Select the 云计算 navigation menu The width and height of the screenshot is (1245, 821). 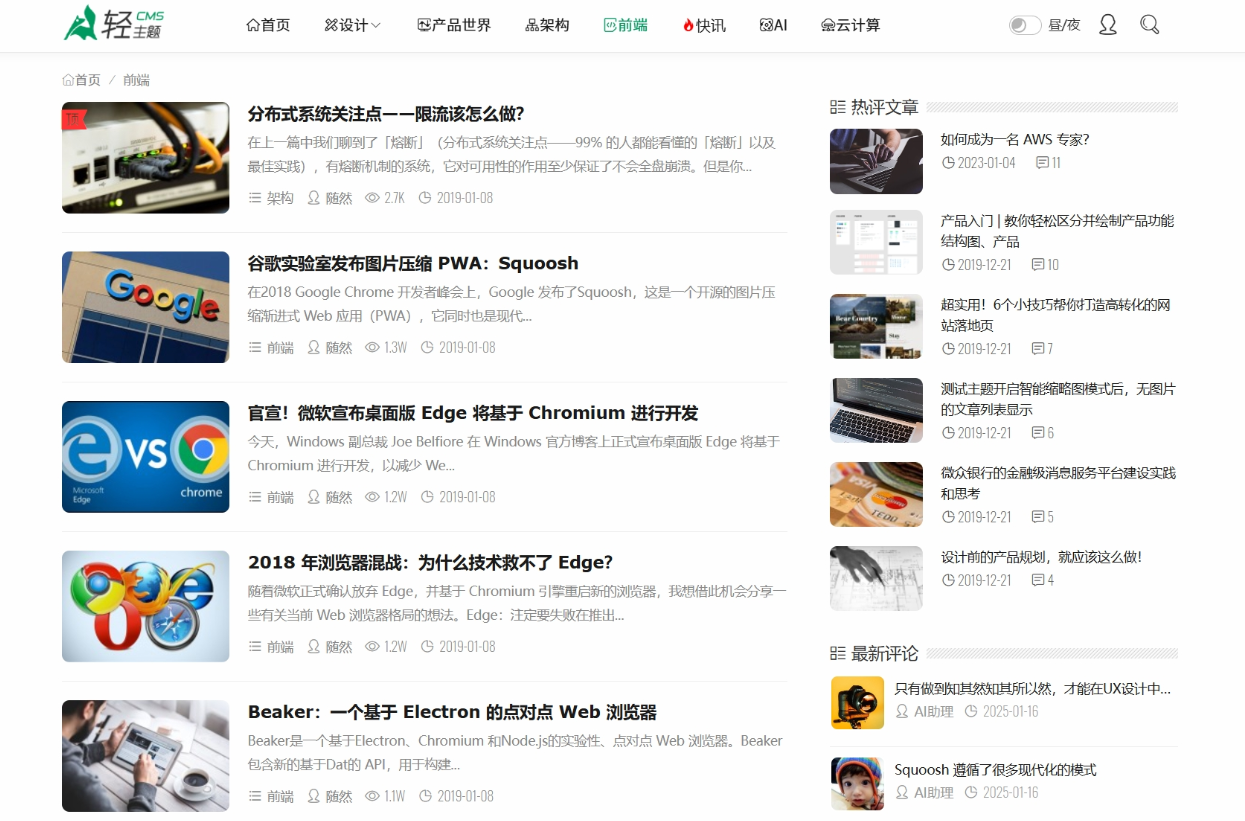point(851,24)
